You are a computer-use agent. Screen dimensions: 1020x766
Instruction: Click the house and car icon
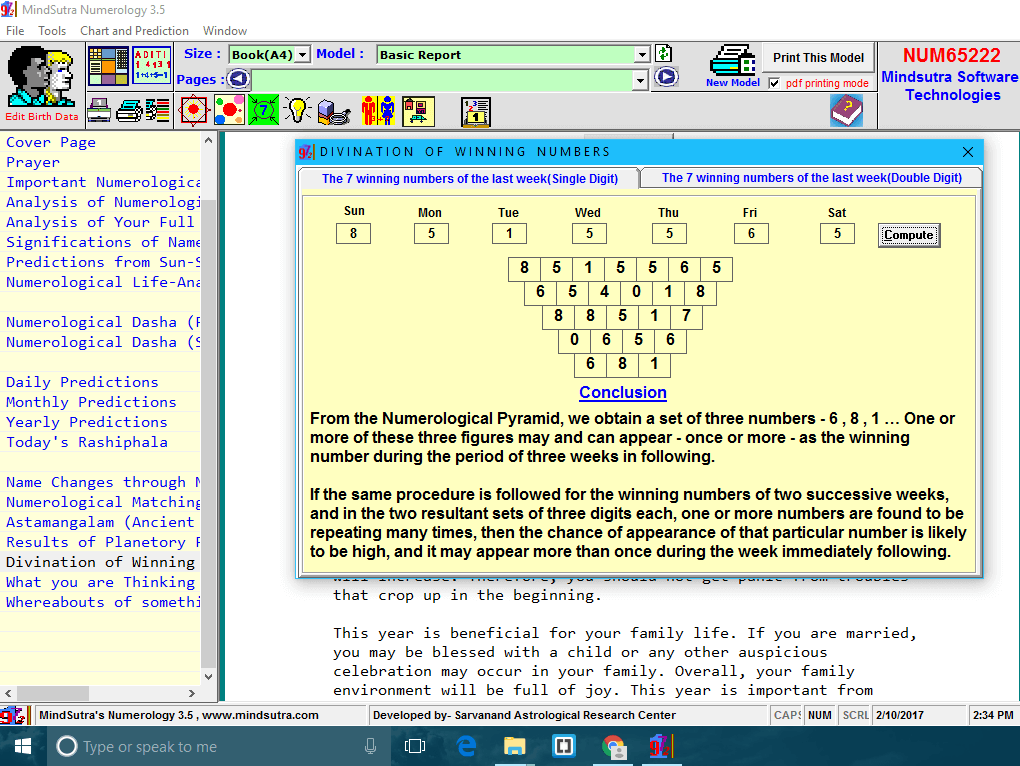[418, 111]
